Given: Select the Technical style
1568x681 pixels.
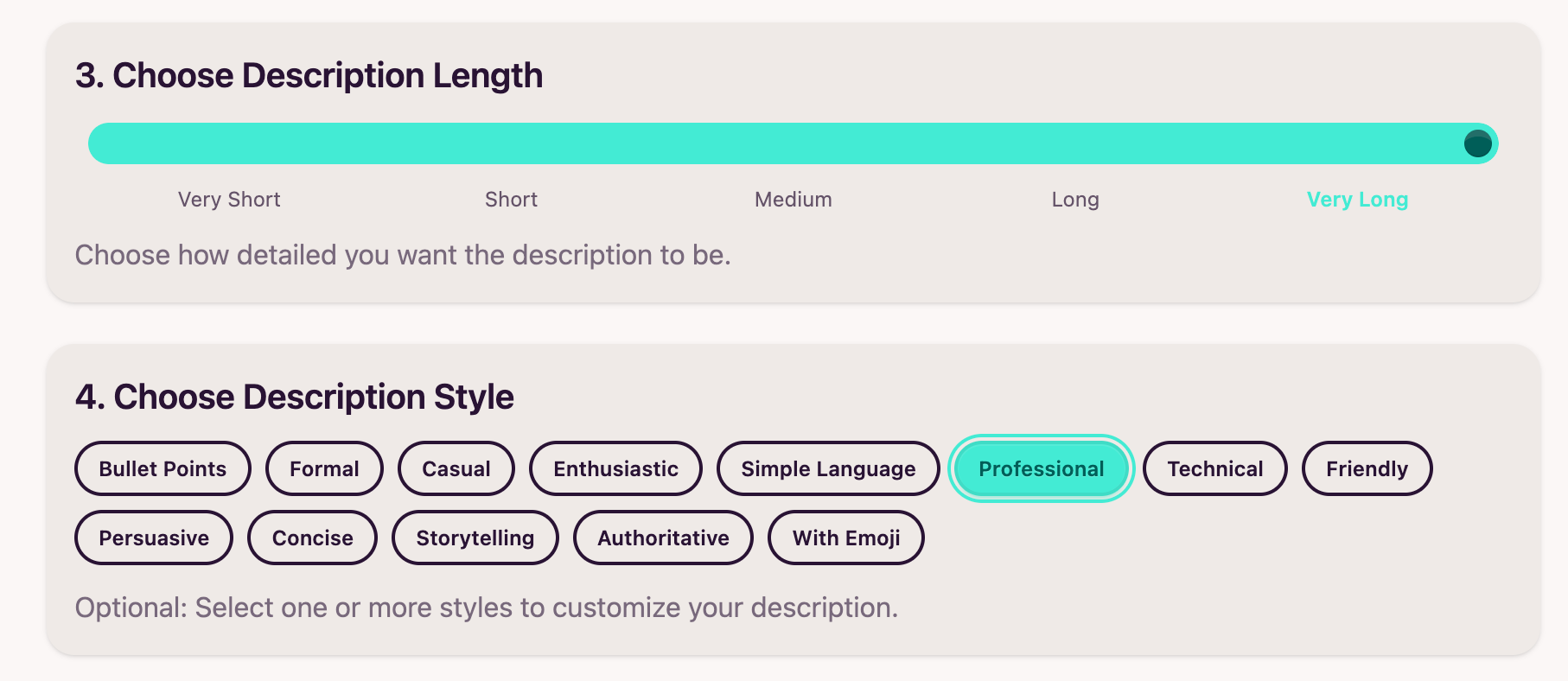Looking at the screenshot, I should [1215, 468].
